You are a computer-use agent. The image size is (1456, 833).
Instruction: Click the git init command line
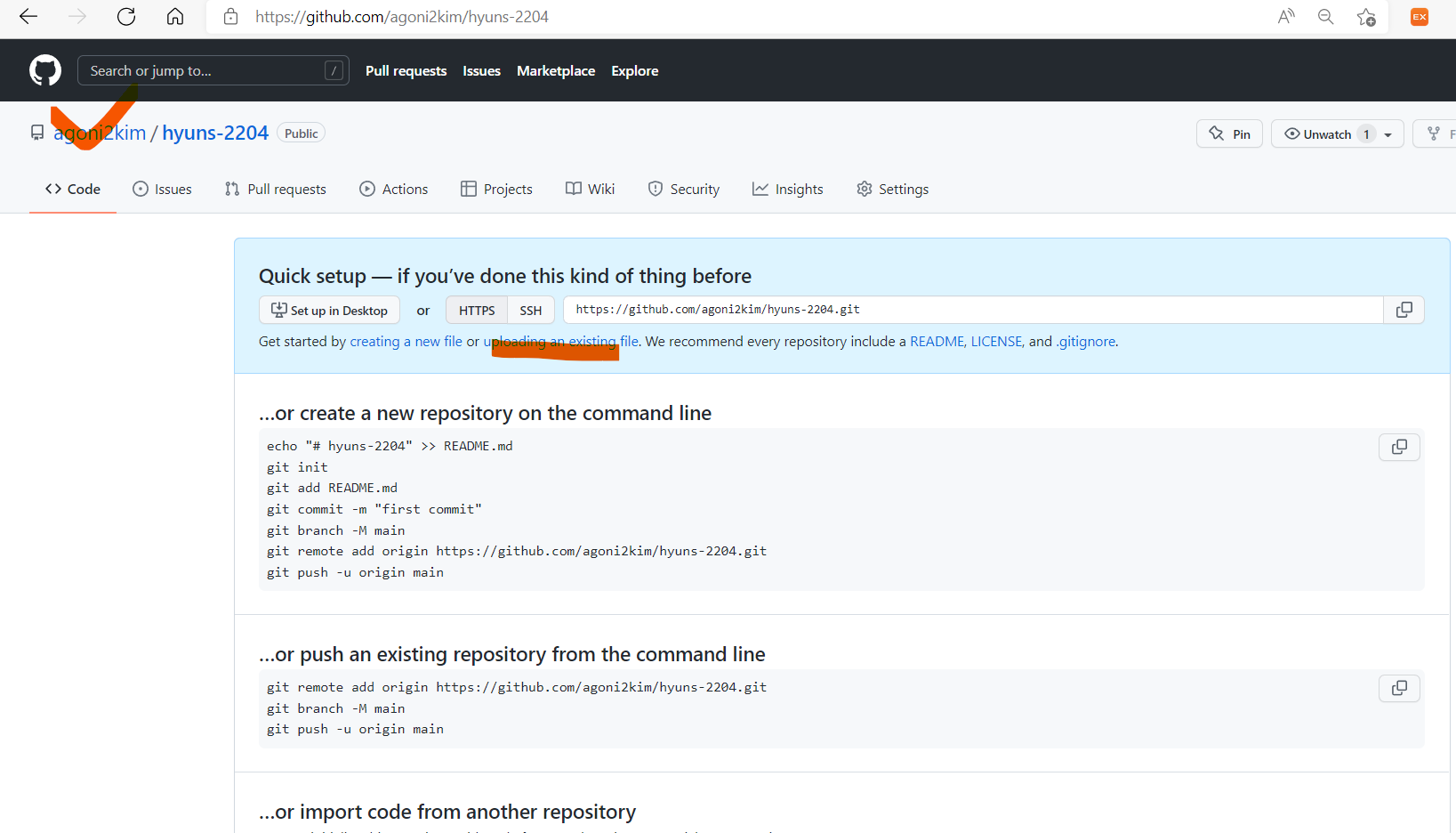(x=297, y=467)
